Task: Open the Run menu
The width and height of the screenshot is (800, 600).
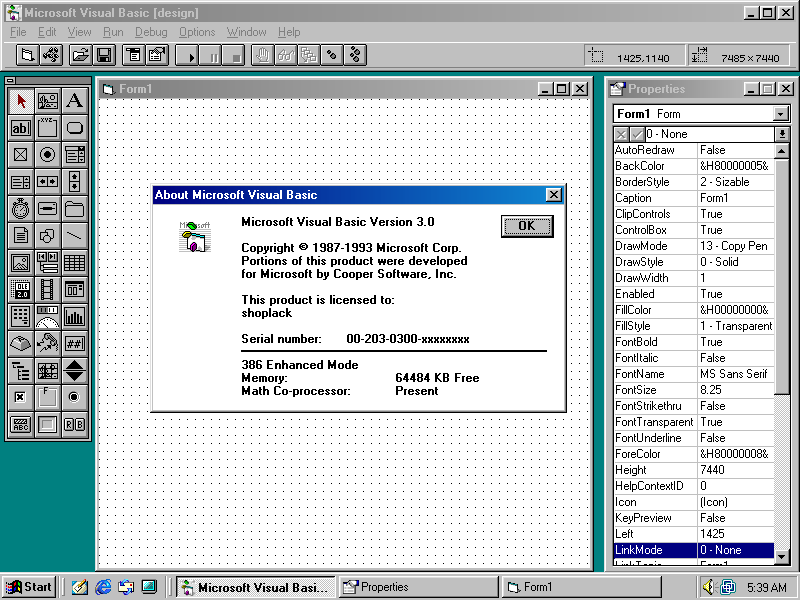Action: pos(113,32)
